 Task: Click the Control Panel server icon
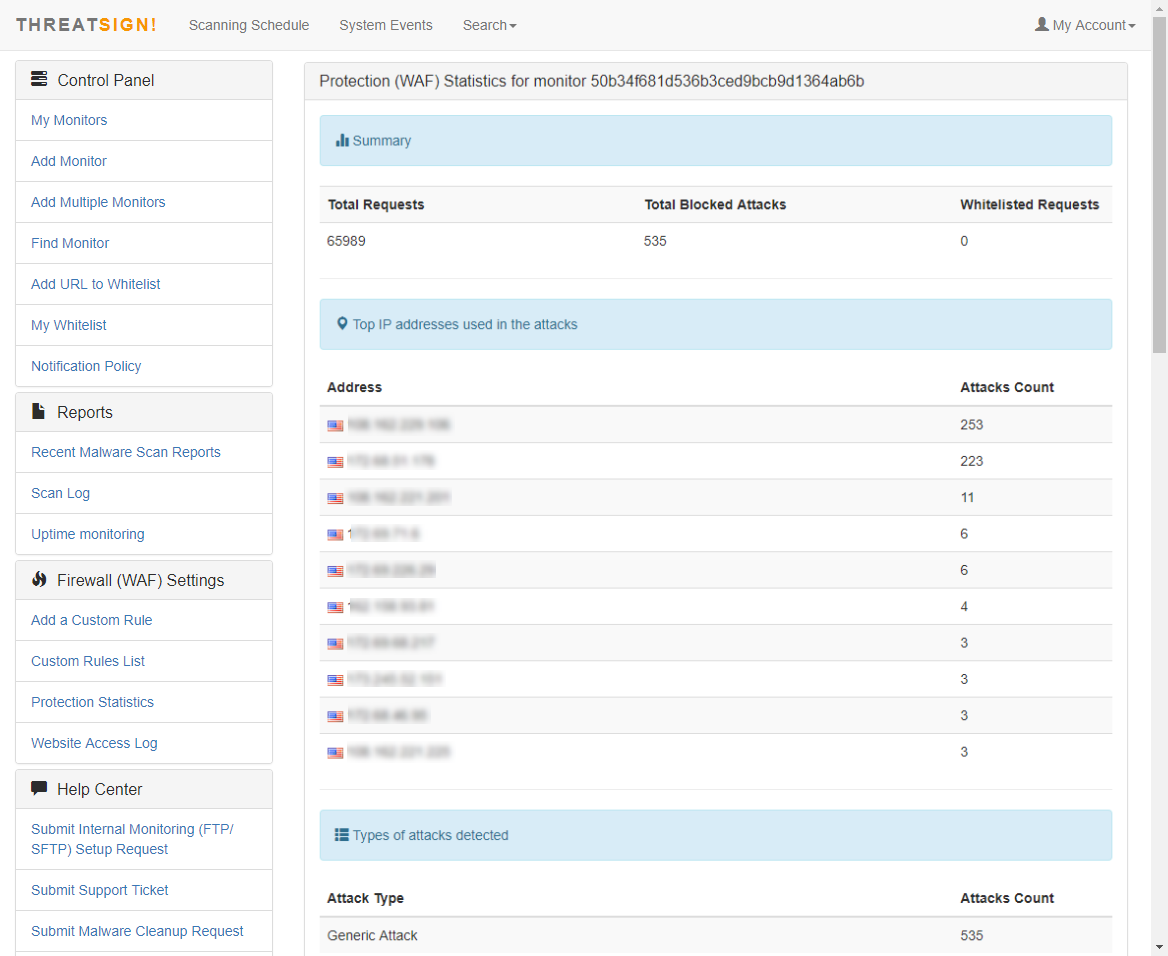pyautogui.click(x=39, y=79)
